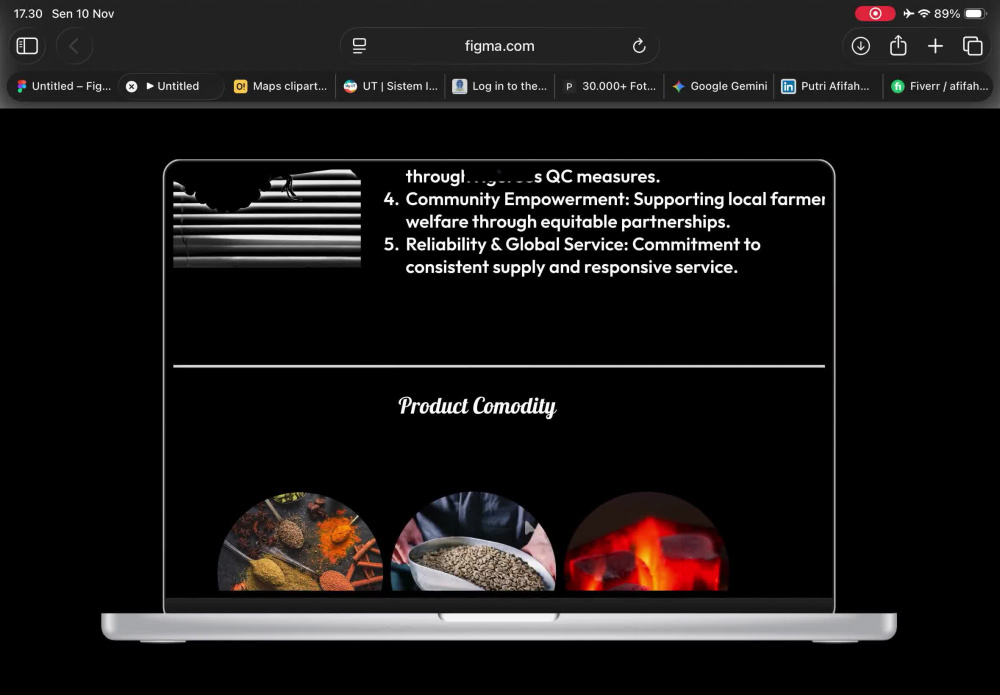This screenshot has height=695, width=1000.
Task: Switch to the Untitled – Fig... tab
Action: 64,86
